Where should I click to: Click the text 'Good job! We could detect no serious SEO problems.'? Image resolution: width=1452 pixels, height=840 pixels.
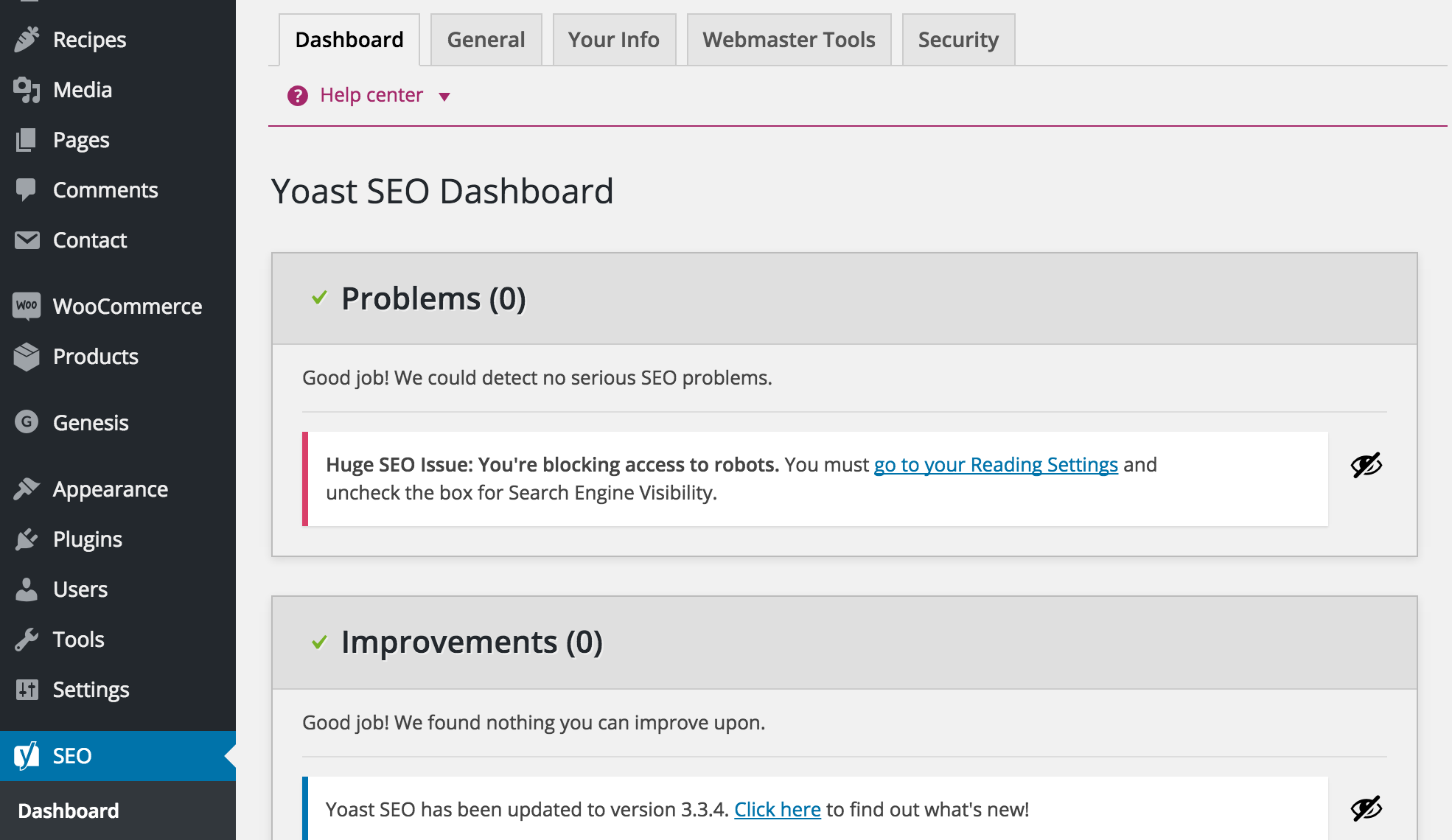click(x=537, y=378)
